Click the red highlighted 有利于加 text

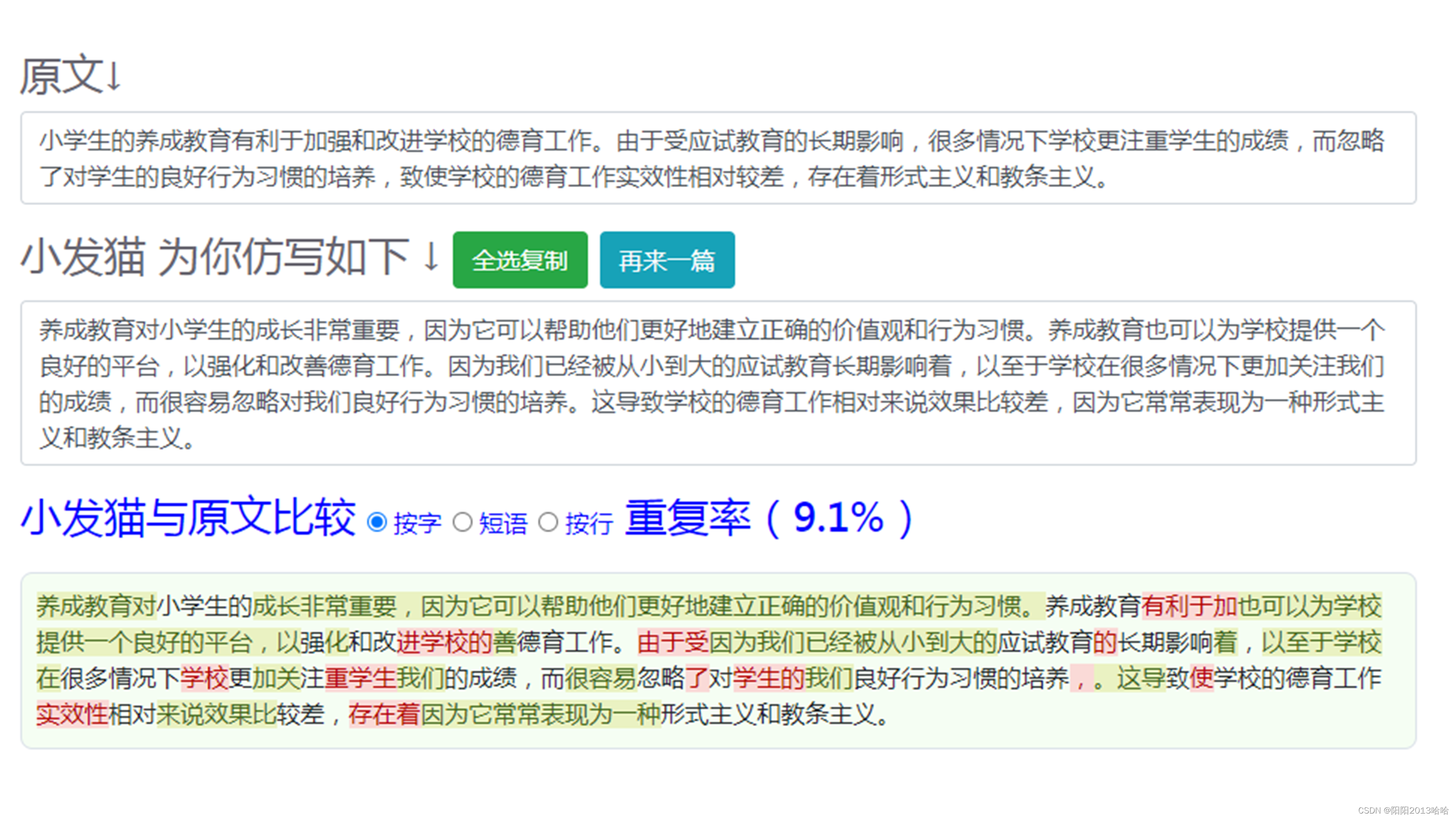point(1189,606)
